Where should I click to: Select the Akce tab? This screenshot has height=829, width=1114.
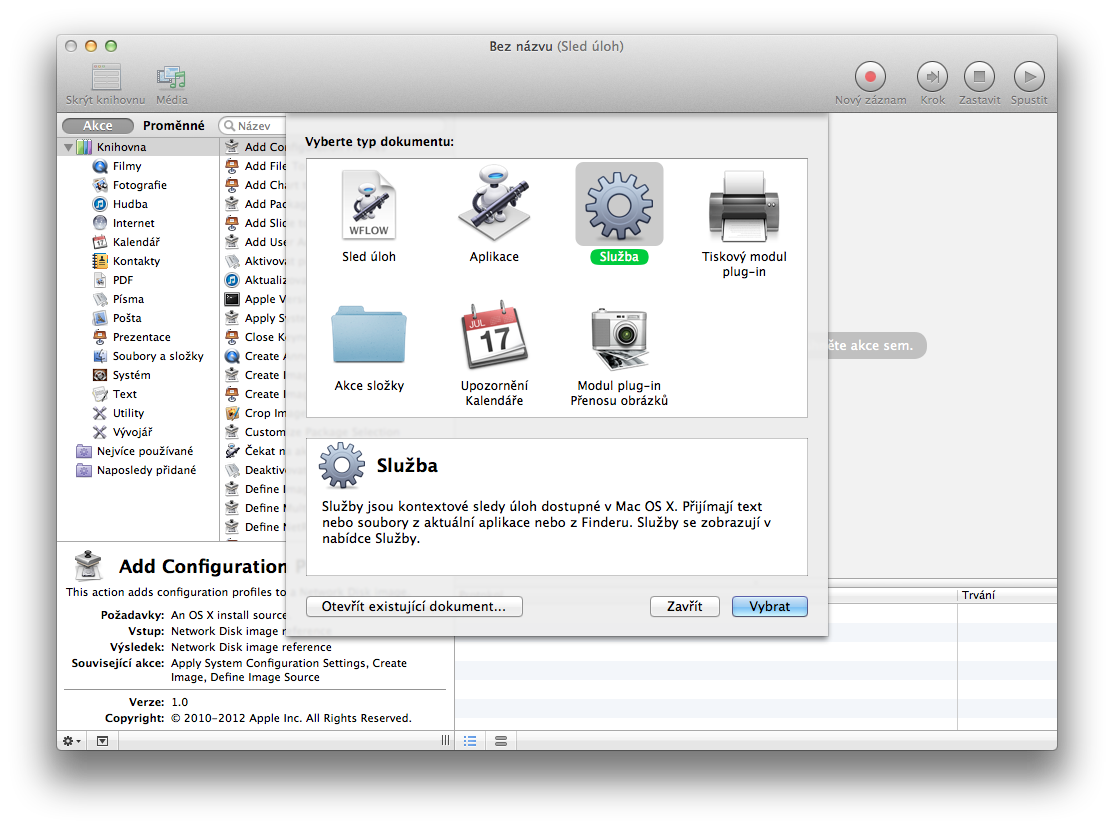tap(98, 126)
